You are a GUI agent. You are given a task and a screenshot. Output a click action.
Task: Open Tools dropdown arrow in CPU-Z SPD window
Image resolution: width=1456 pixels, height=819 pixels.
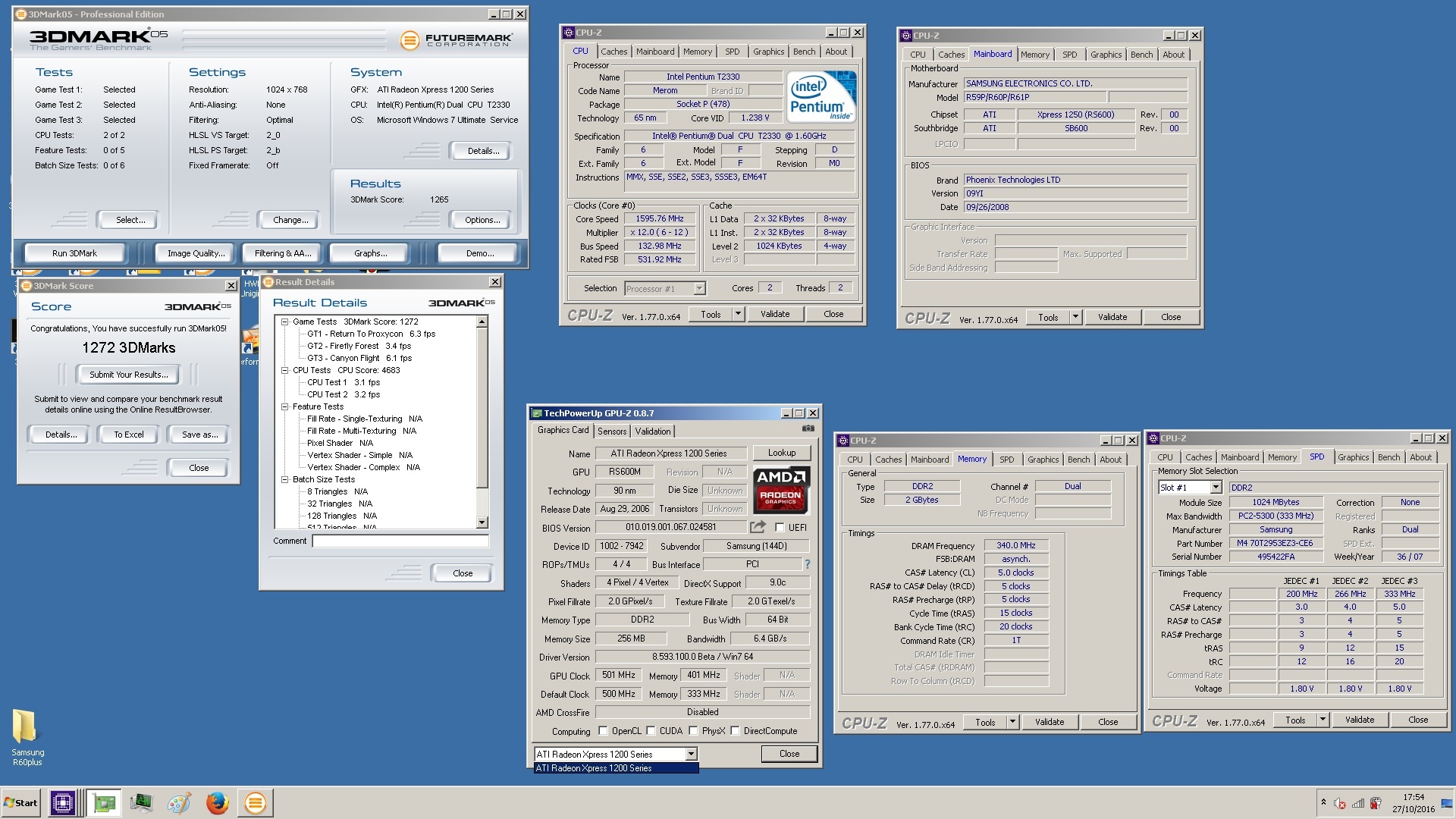tap(1322, 720)
